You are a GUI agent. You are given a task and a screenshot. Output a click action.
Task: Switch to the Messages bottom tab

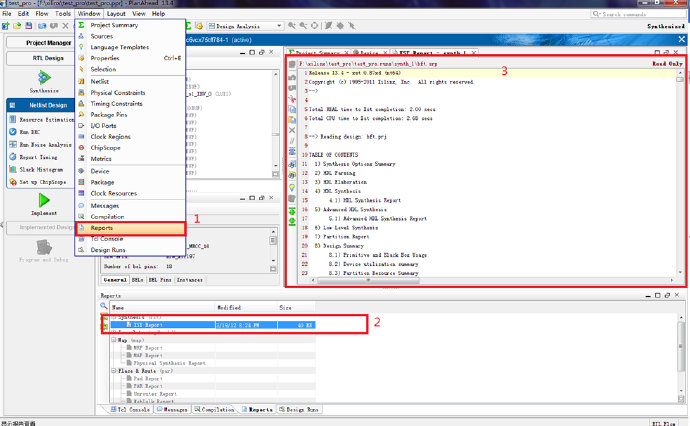172,409
